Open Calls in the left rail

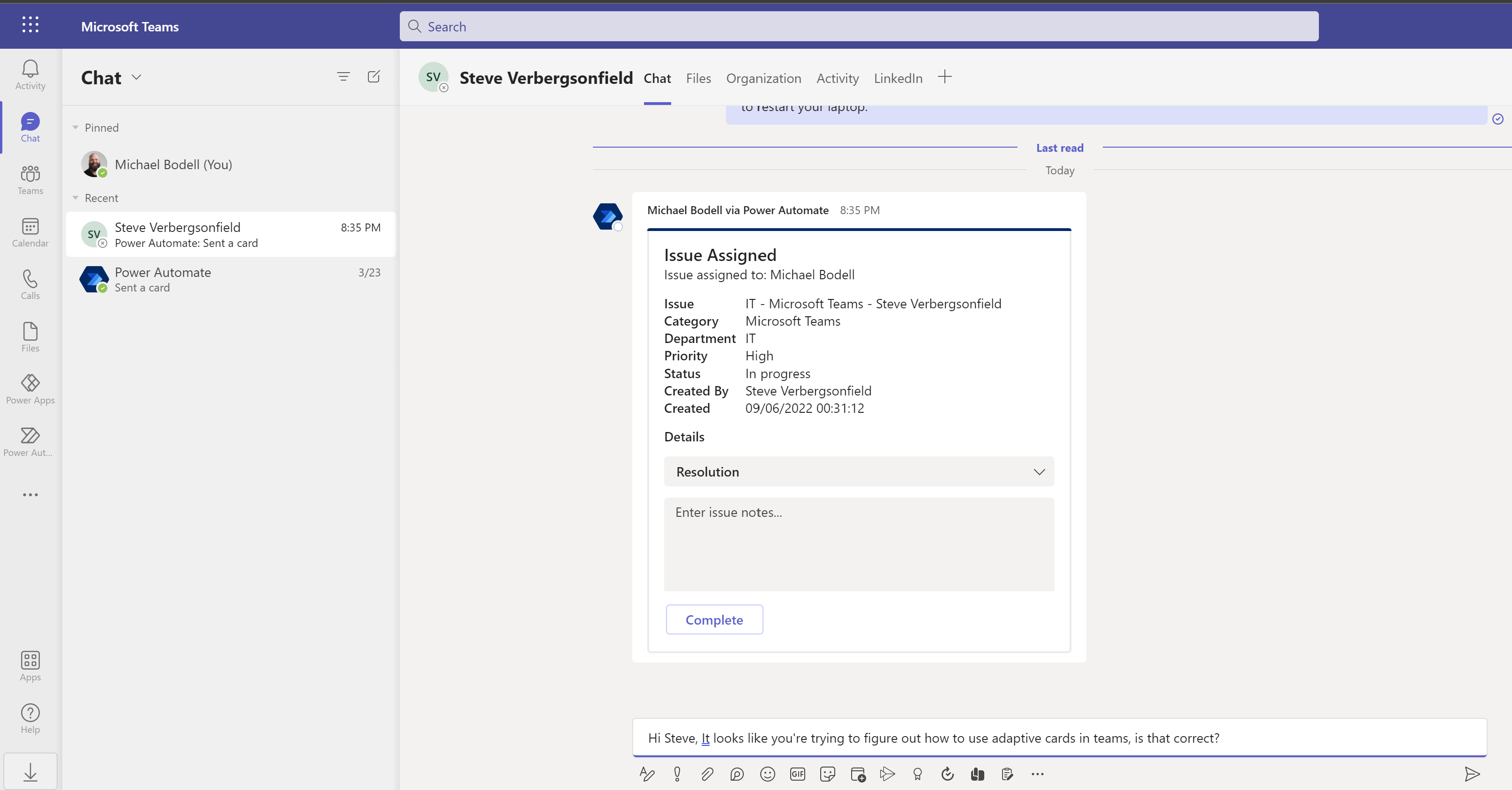30,285
